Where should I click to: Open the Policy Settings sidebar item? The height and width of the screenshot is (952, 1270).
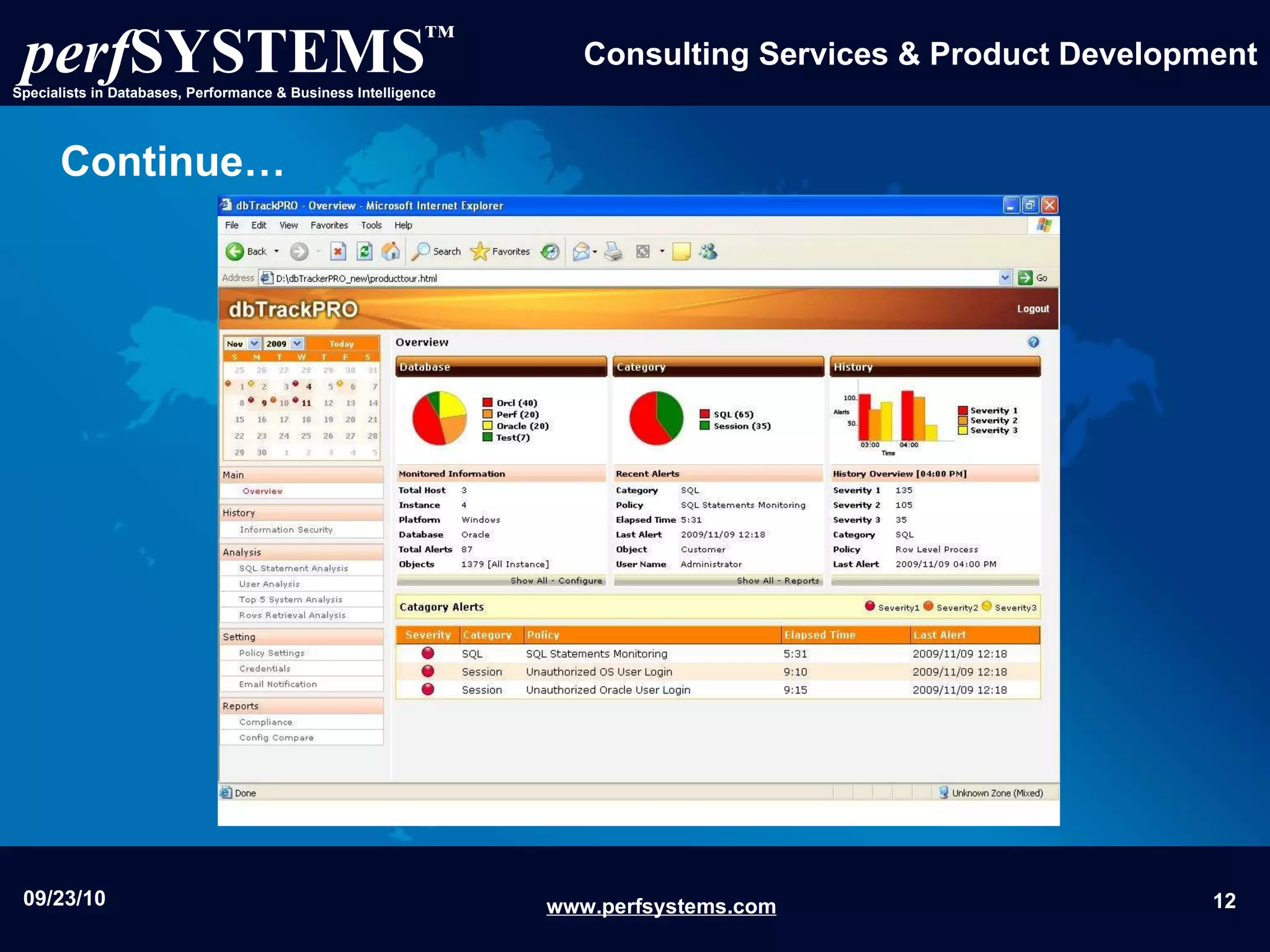272,653
